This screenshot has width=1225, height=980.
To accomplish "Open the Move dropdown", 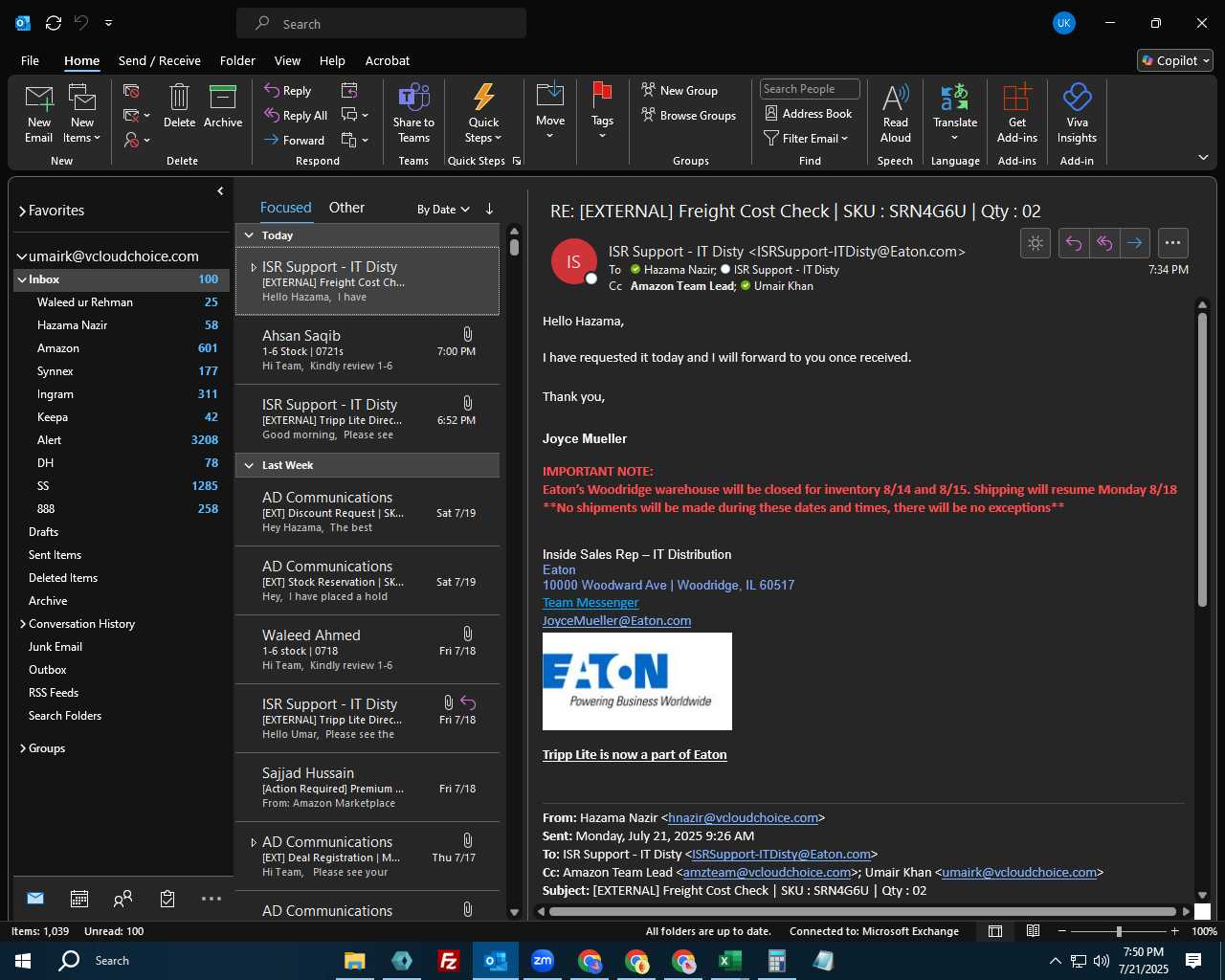I will pos(550,113).
